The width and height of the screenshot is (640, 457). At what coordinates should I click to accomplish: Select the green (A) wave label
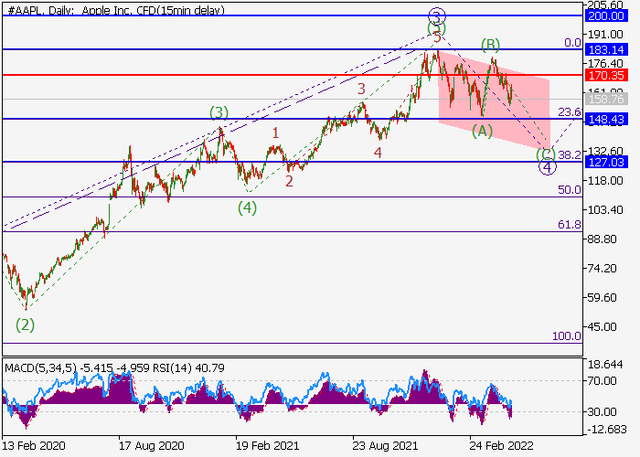point(482,131)
